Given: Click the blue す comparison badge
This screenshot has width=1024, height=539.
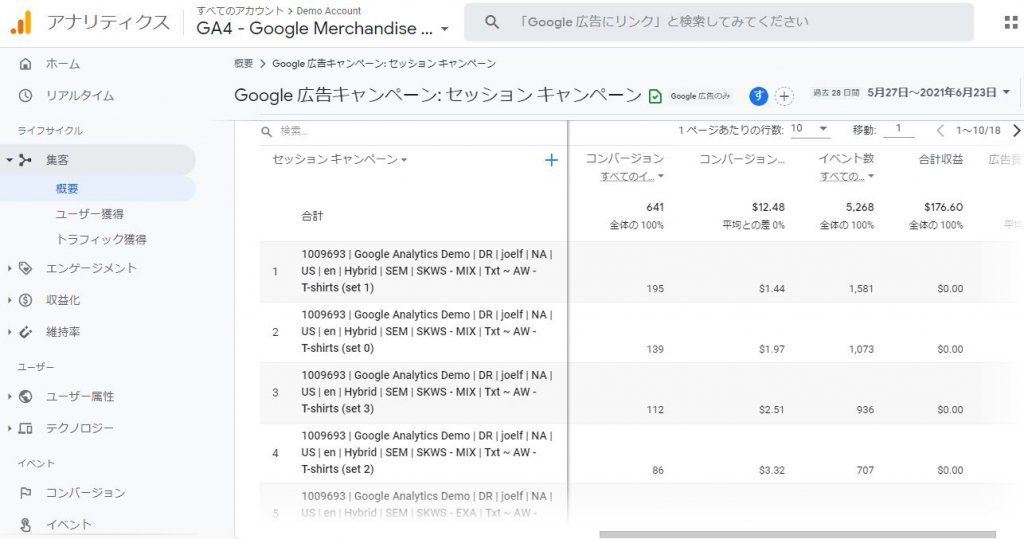Looking at the screenshot, I should click(x=758, y=96).
